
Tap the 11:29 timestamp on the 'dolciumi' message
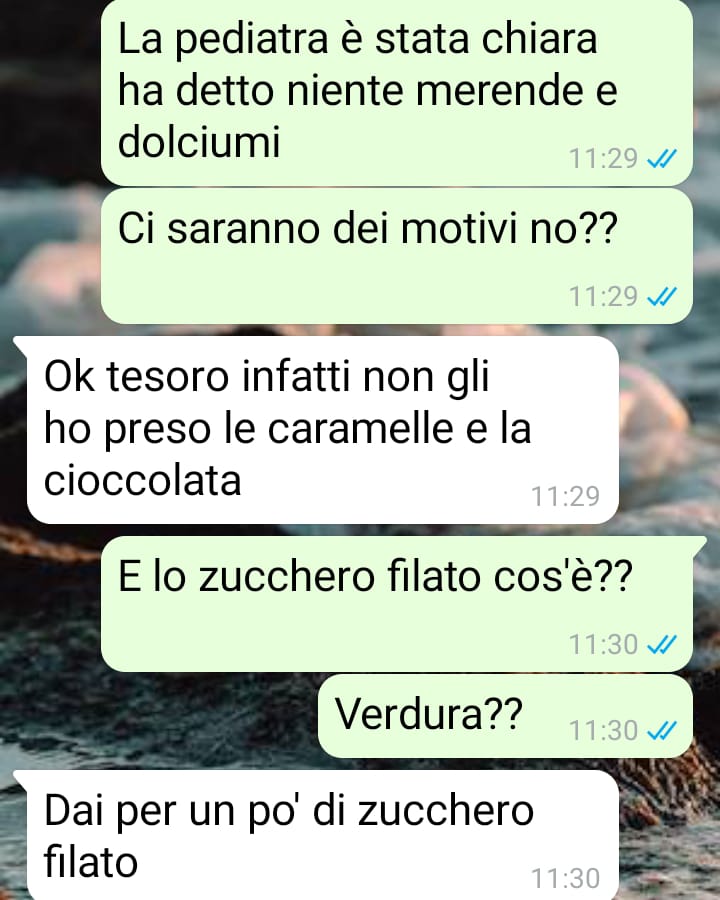pos(603,158)
